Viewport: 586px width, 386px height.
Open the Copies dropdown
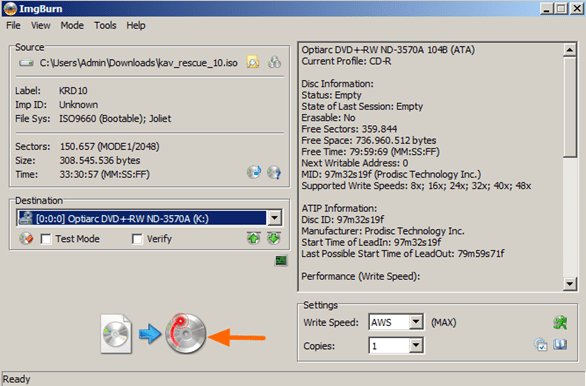pyautogui.click(x=416, y=346)
